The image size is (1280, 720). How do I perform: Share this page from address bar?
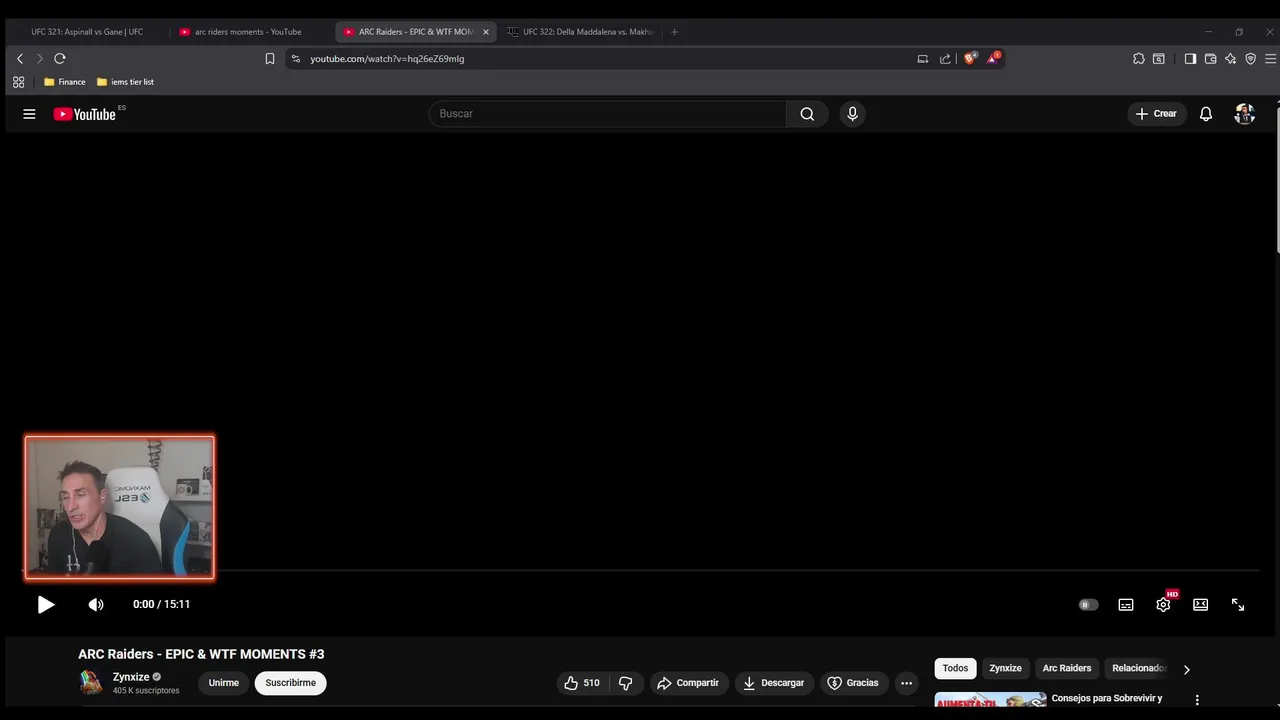click(x=945, y=59)
